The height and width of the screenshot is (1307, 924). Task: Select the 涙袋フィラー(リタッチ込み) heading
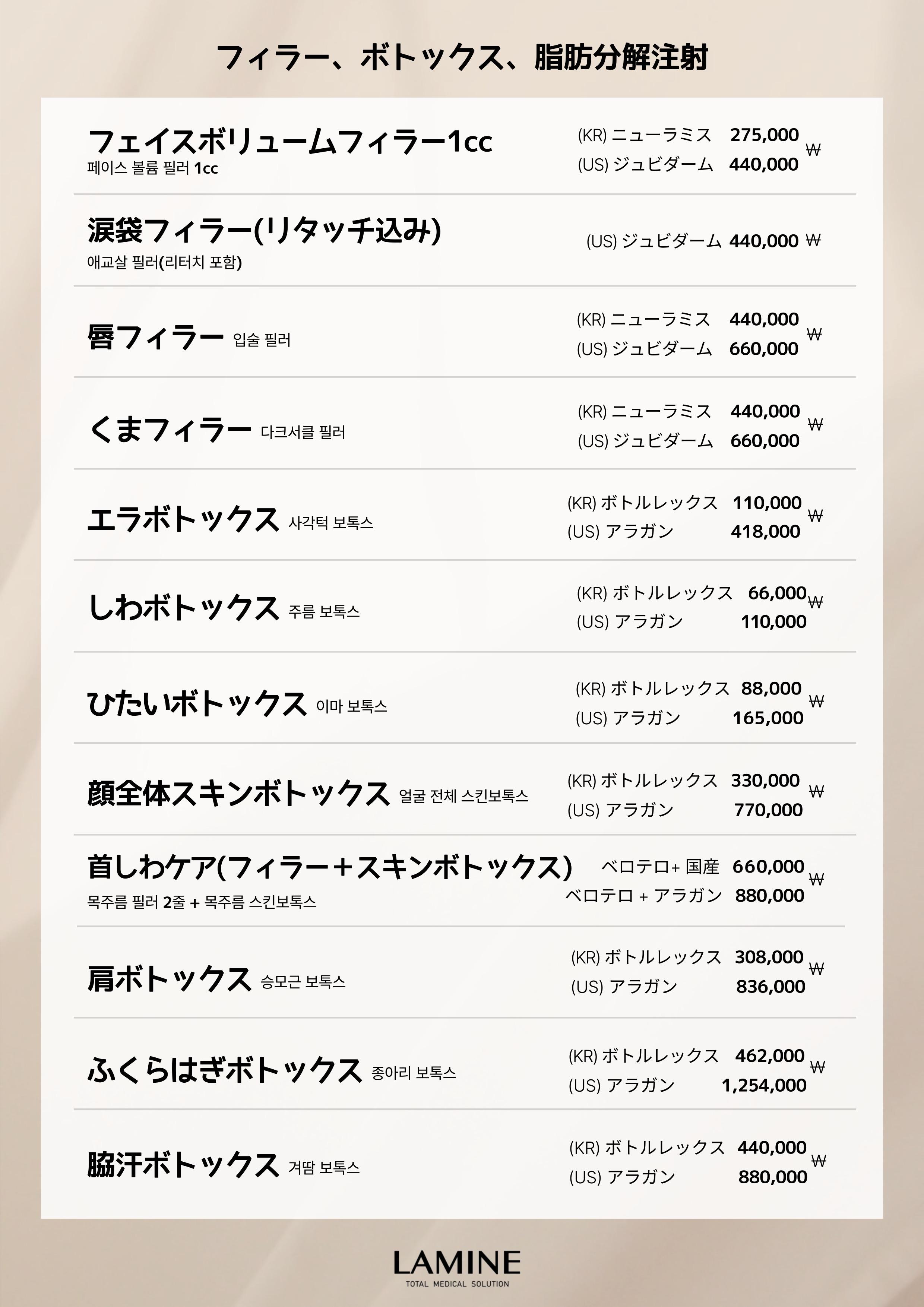pos(264,231)
